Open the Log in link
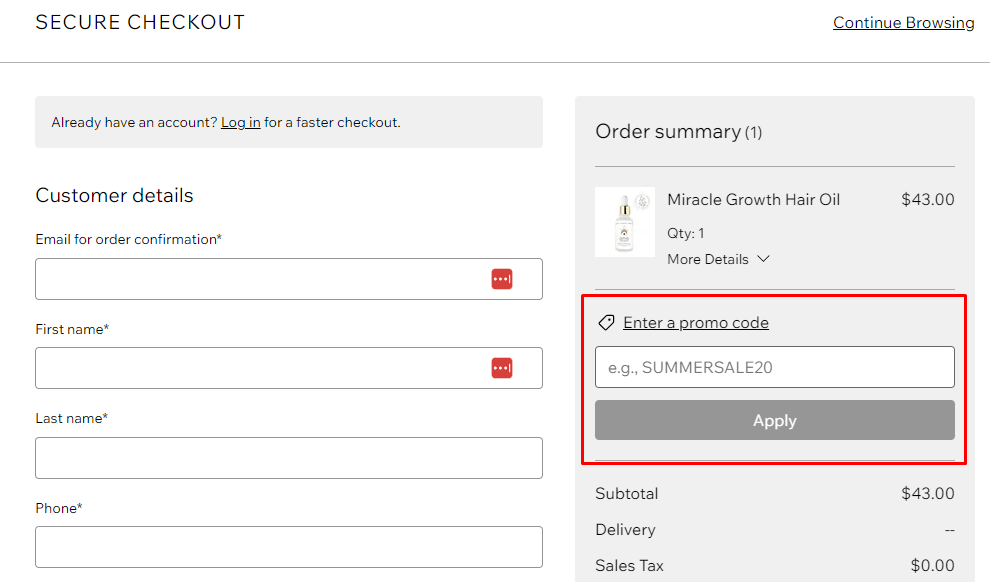The height and width of the screenshot is (582, 990). point(241,122)
